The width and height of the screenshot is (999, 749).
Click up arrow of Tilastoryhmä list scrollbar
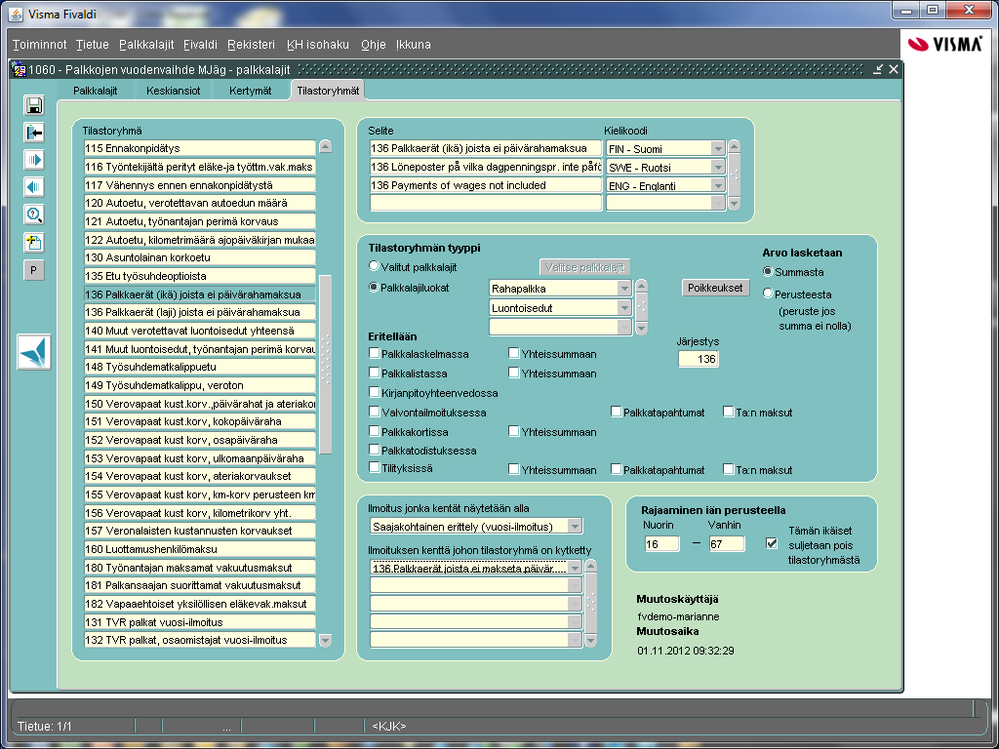pos(326,146)
